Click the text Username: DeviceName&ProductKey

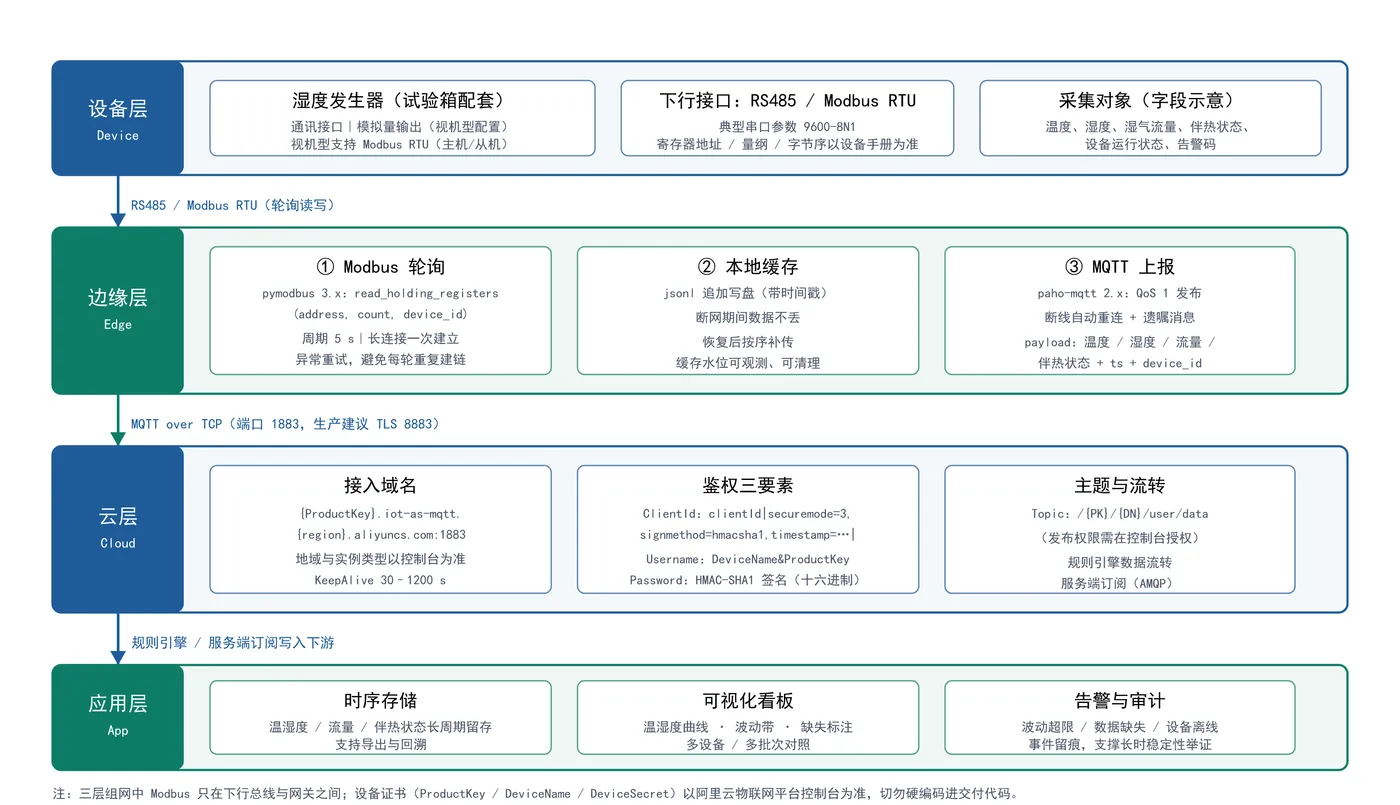[x=748, y=559]
